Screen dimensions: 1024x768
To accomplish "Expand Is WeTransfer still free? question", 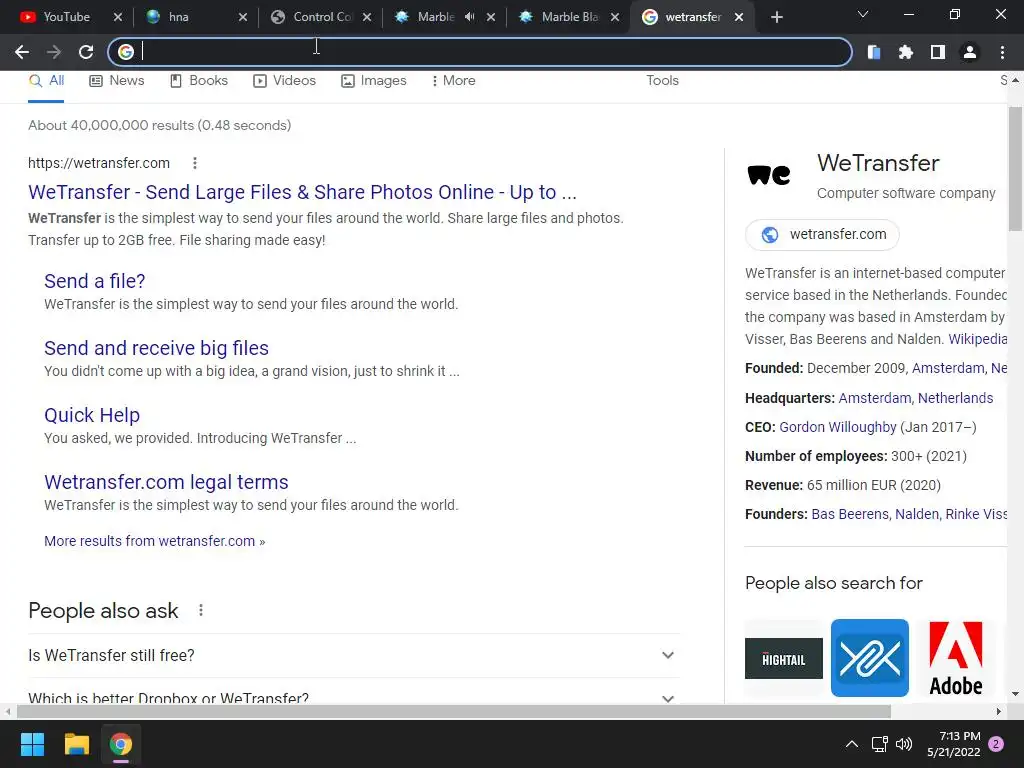I will 353,655.
